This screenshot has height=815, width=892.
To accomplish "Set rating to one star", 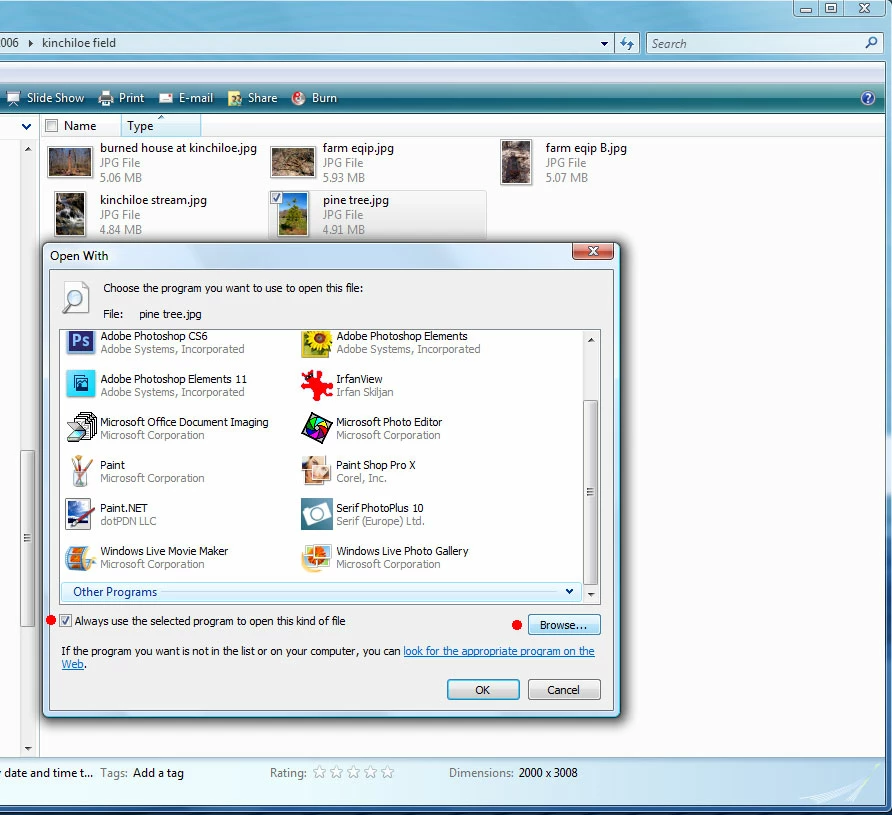I will 320,772.
